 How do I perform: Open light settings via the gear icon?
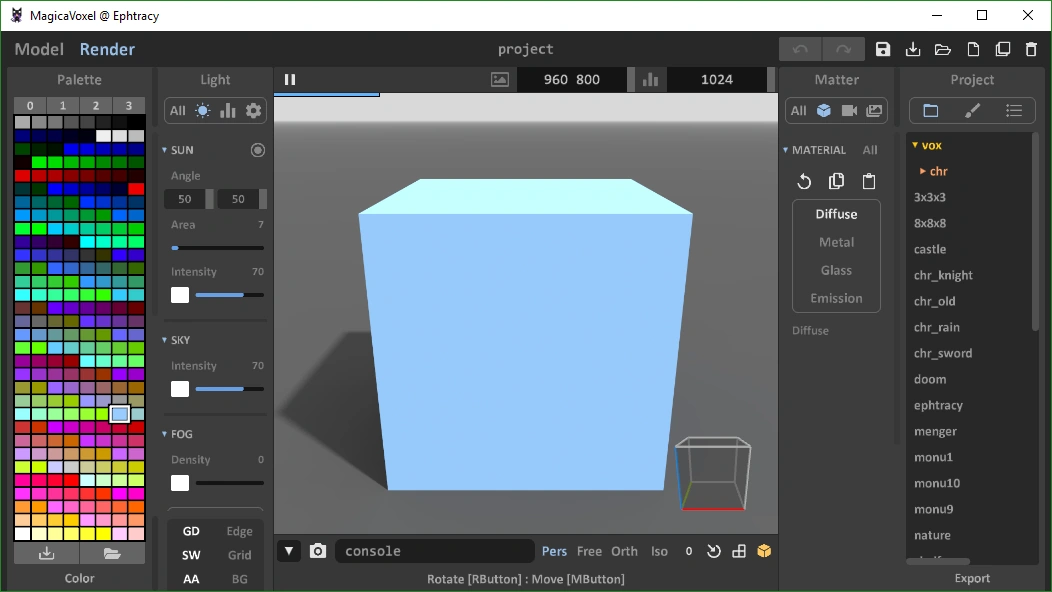[x=253, y=111]
